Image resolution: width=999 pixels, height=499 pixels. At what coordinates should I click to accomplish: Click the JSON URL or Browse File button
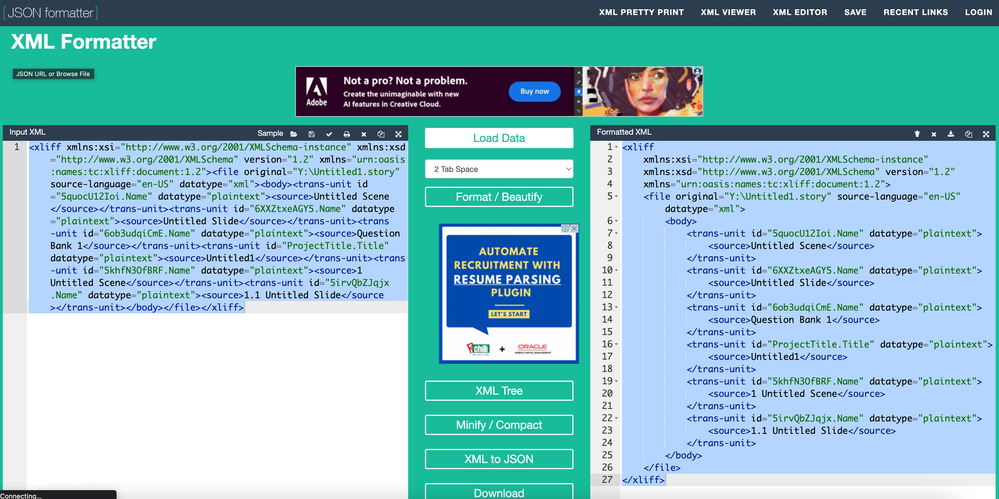(x=53, y=74)
